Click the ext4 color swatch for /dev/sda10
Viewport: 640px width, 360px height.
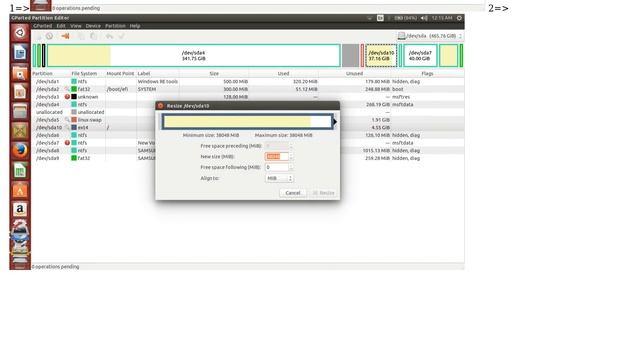click(x=74, y=127)
